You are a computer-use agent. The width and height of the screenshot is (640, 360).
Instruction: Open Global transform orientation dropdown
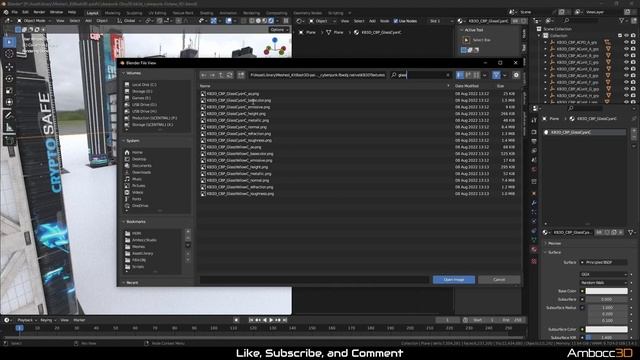point(129,21)
